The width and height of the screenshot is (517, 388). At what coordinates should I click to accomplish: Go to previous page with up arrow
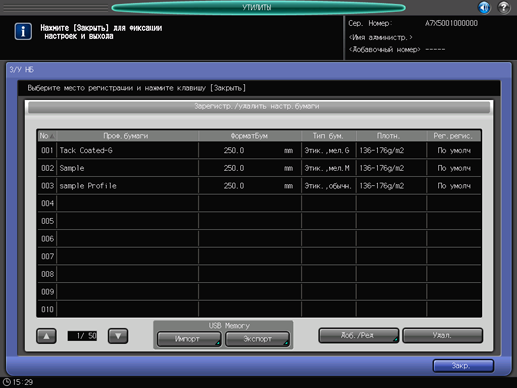point(46,336)
